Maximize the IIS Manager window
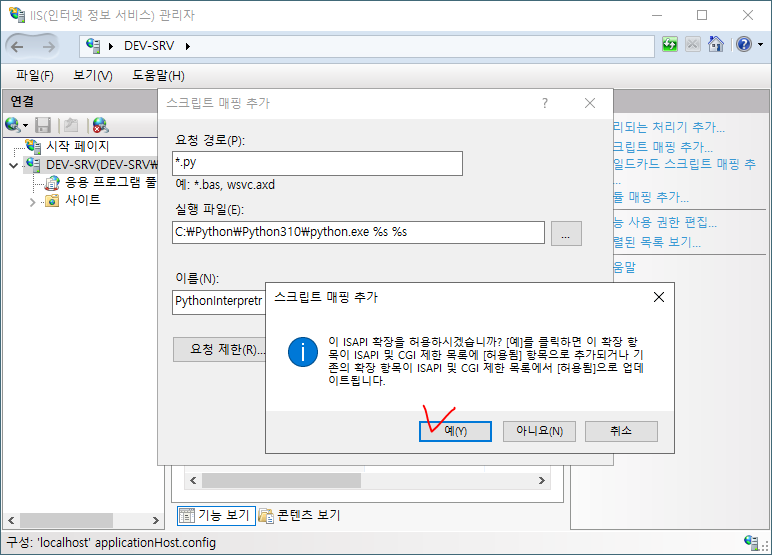The height and width of the screenshot is (555, 772). pos(702,15)
